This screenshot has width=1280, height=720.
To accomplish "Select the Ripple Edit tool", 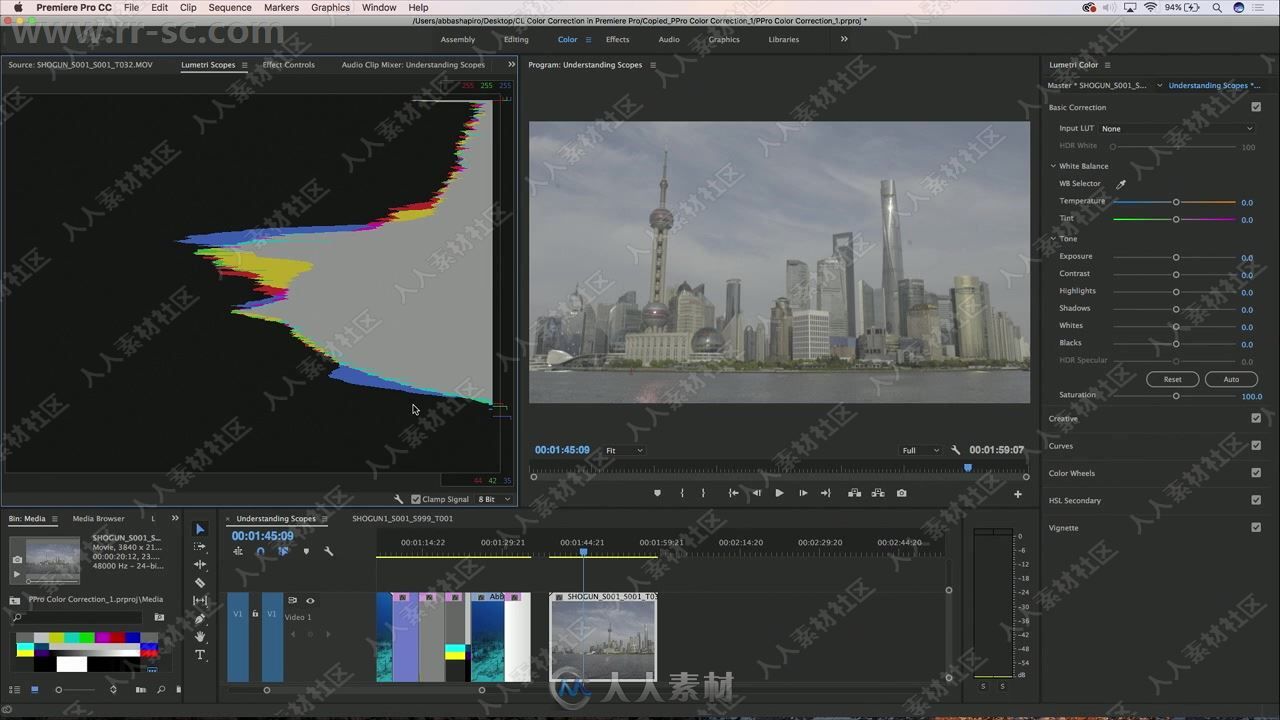I will 200,565.
